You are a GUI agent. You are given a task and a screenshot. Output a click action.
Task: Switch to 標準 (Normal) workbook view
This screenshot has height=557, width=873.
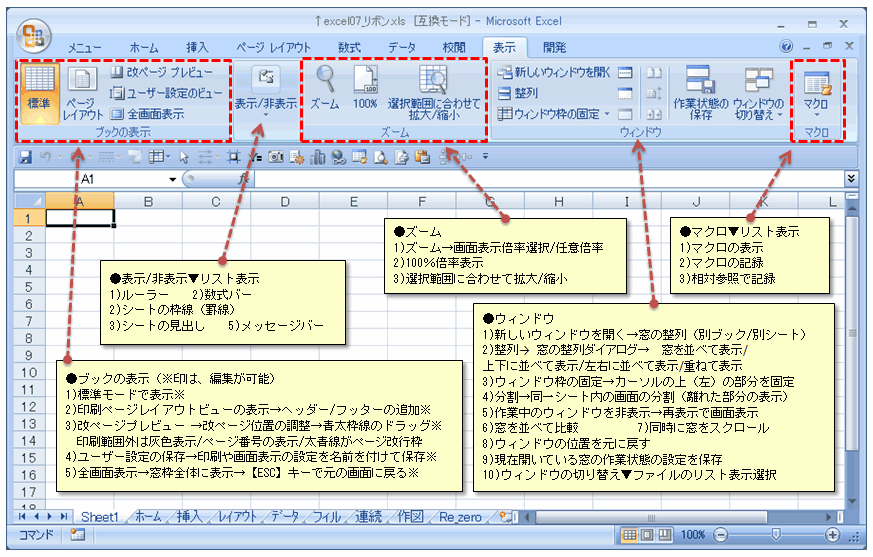[39, 93]
